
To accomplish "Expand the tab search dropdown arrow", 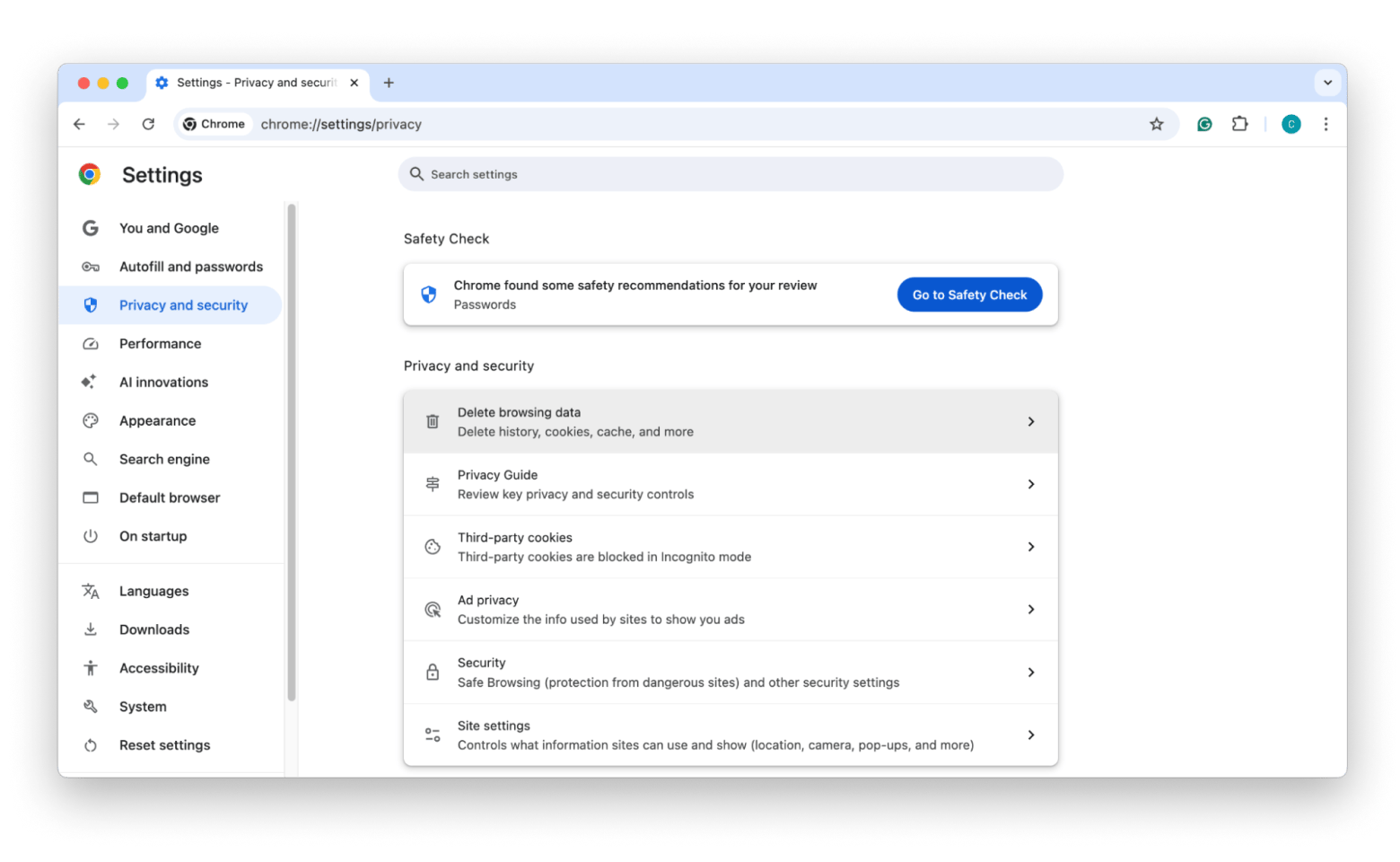I will [1327, 83].
